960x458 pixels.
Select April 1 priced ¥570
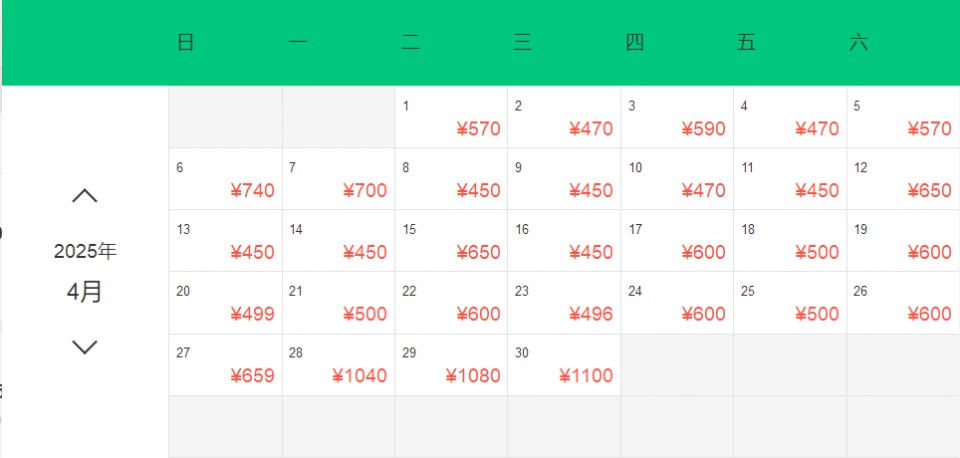451,117
